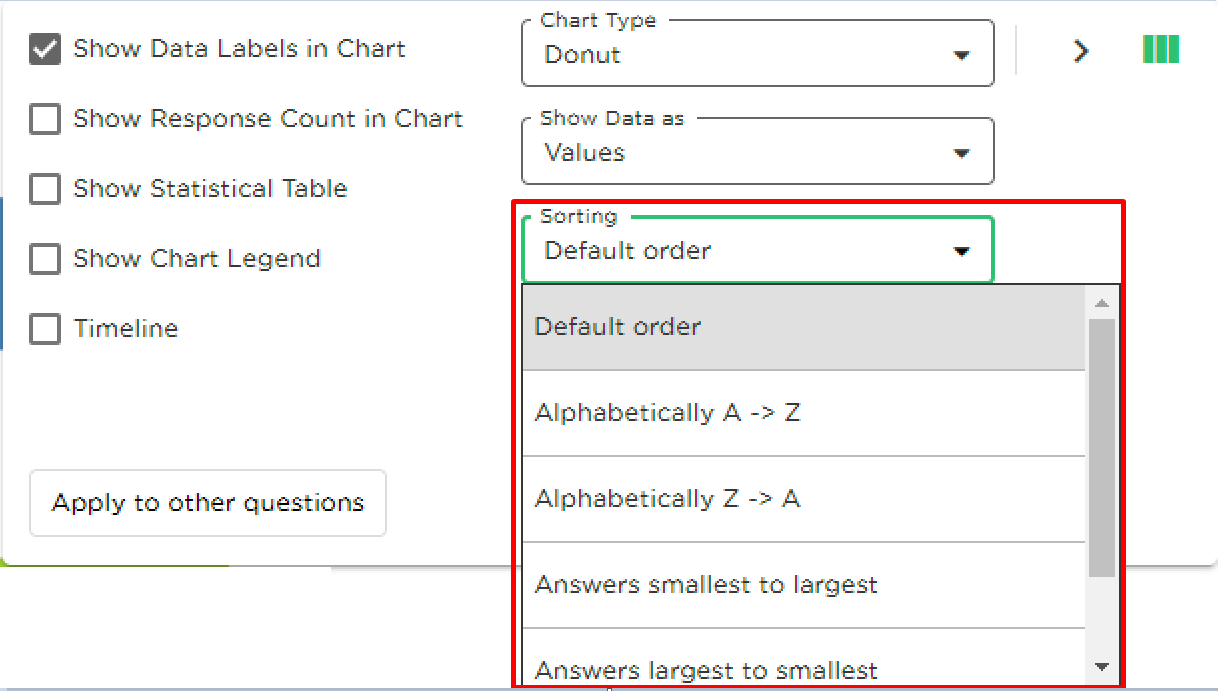Select Answers smallest to largest
This screenshot has width=1218, height=691.
click(803, 585)
